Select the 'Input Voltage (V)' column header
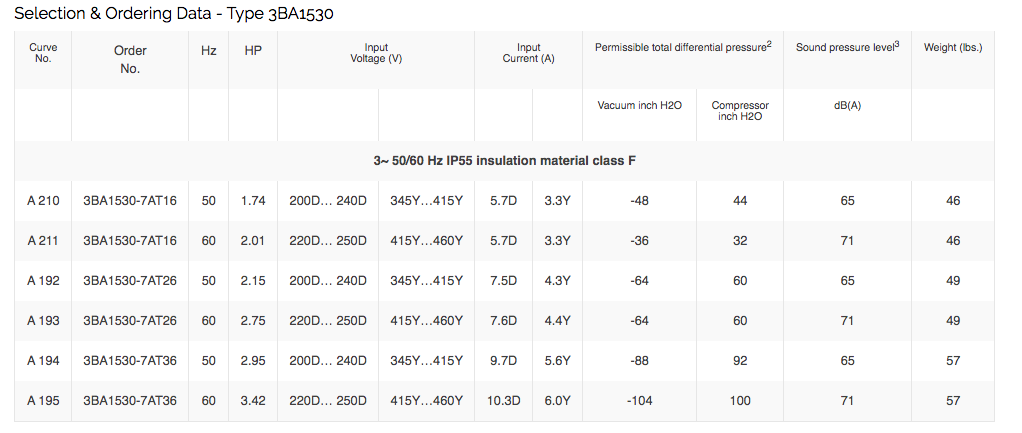This screenshot has width=1022, height=433. click(x=376, y=53)
